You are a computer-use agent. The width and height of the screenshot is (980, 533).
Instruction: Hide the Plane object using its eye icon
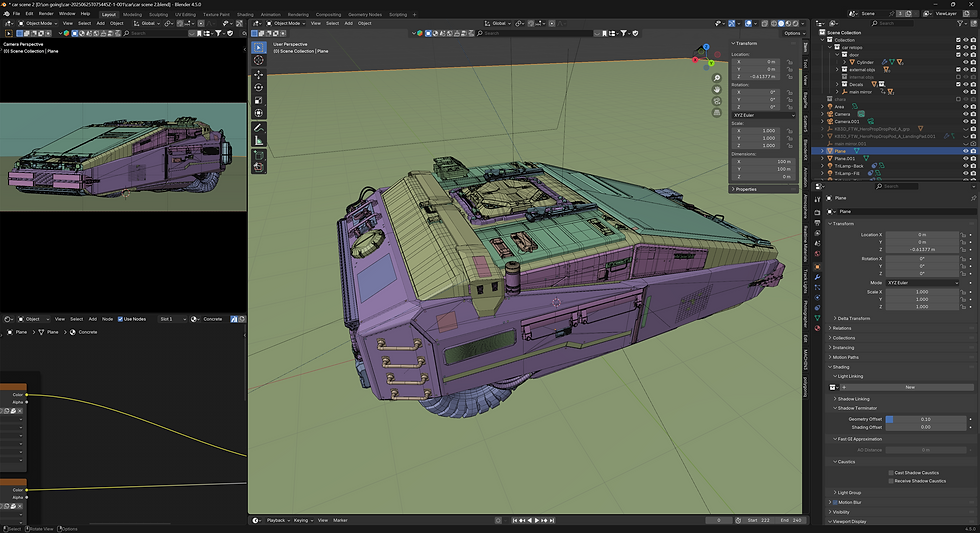[x=966, y=151]
